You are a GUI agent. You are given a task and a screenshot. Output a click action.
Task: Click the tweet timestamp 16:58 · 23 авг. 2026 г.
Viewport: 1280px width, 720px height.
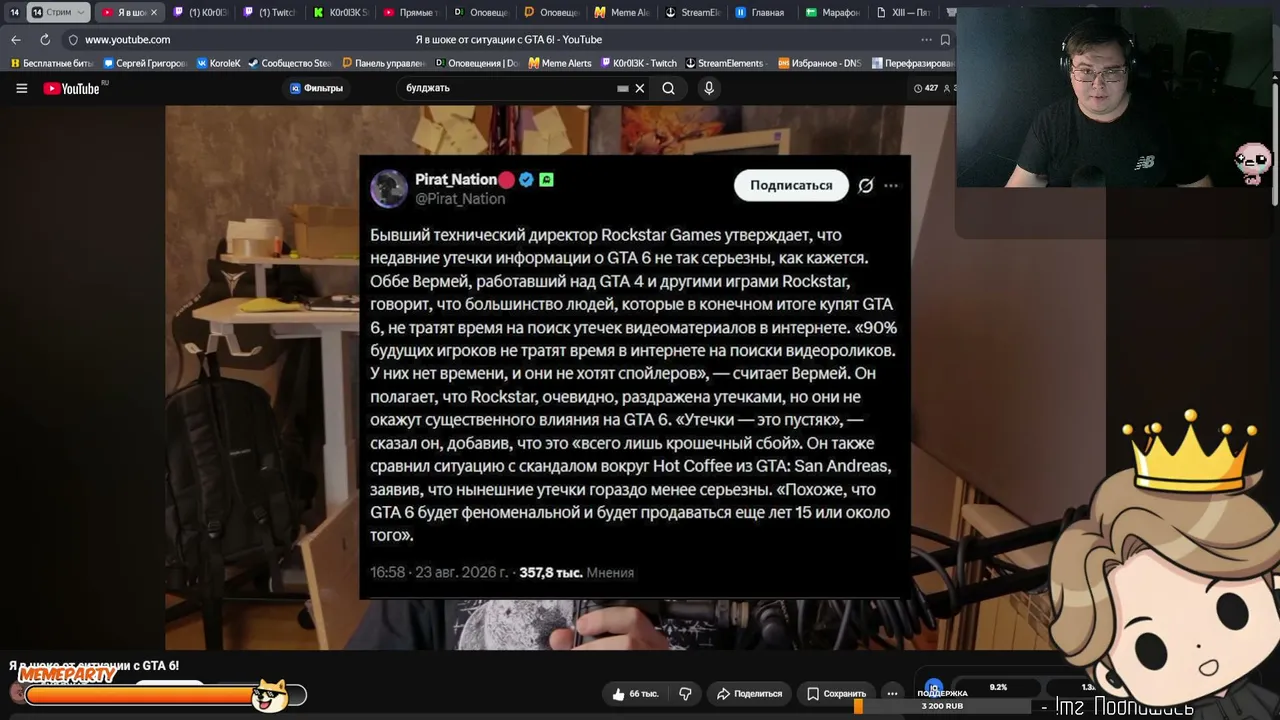pyautogui.click(x=440, y=573)
